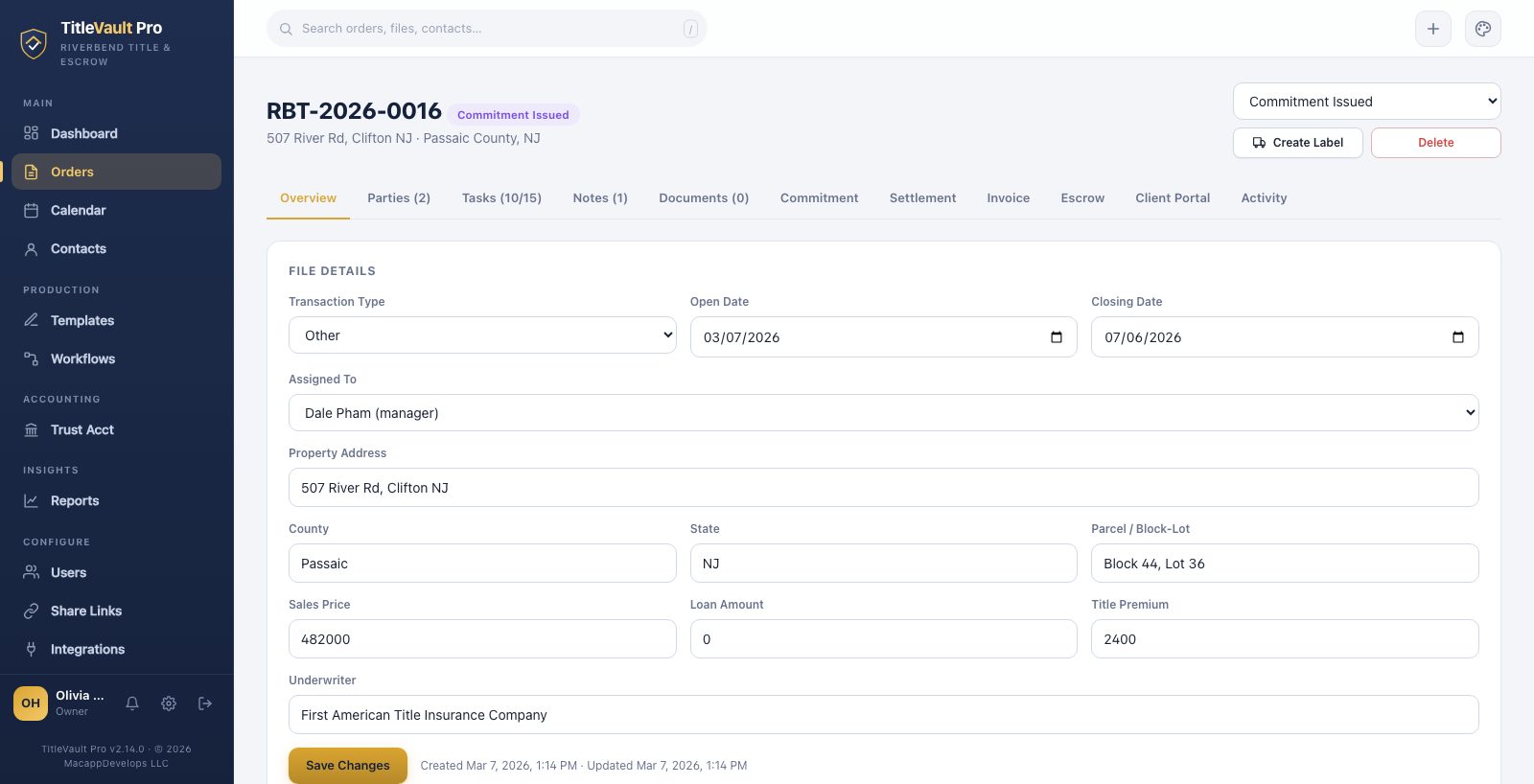
Task: Switch to the Parties (2) tab
Action: click(399, 198)
